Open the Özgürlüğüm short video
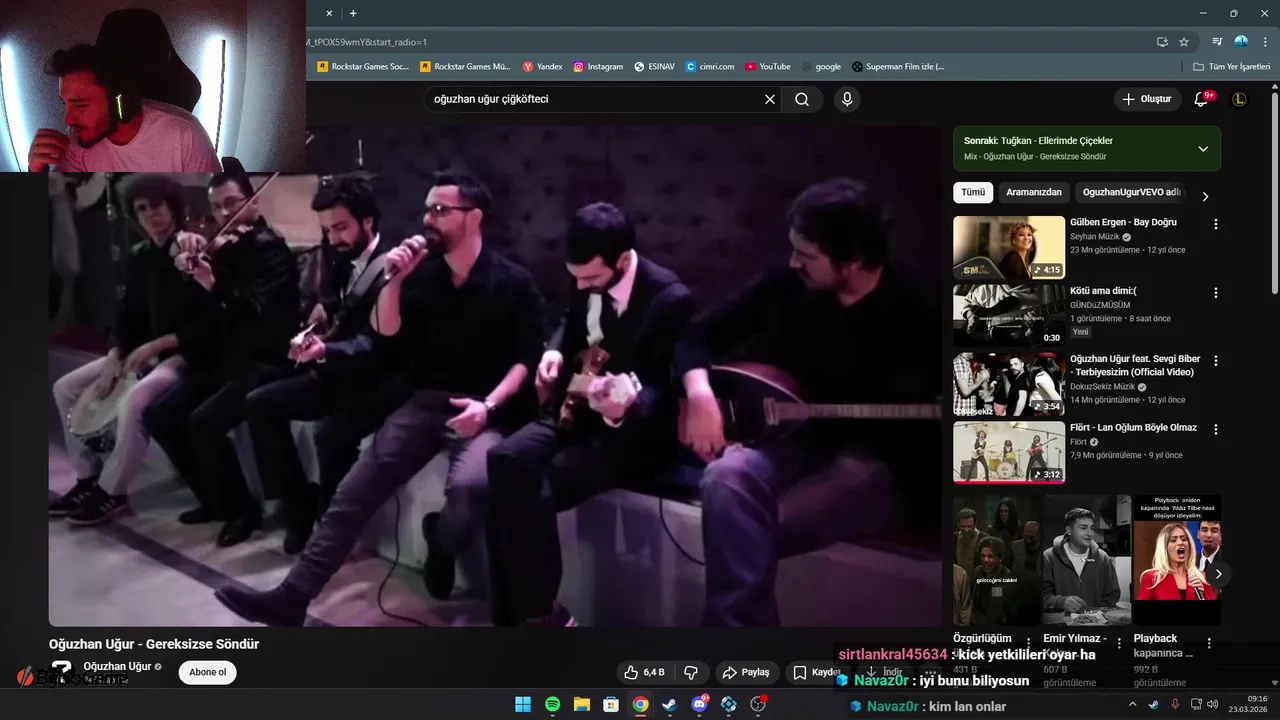This screenshot has width=1280, height=720. click(996, 560)
